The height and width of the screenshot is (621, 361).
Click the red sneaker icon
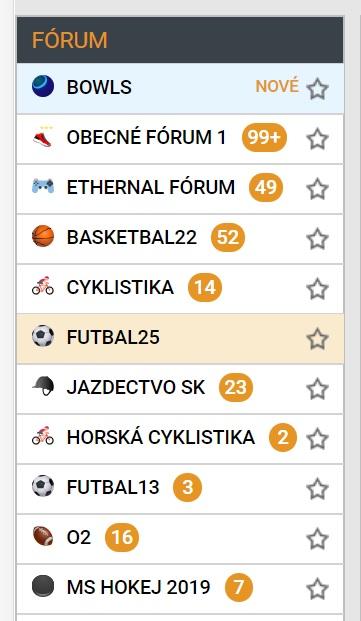coord(43,137)
